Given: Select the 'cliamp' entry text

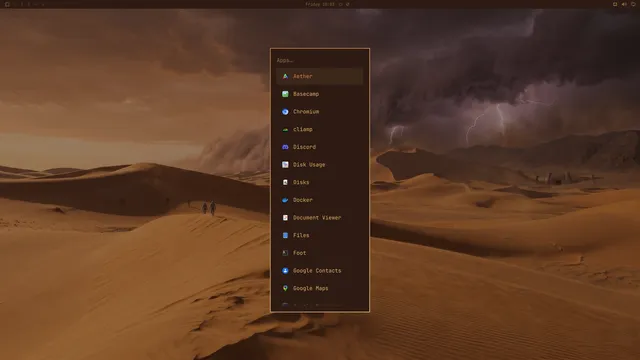Looking at the screenshot, I should [x=303, y=129].
